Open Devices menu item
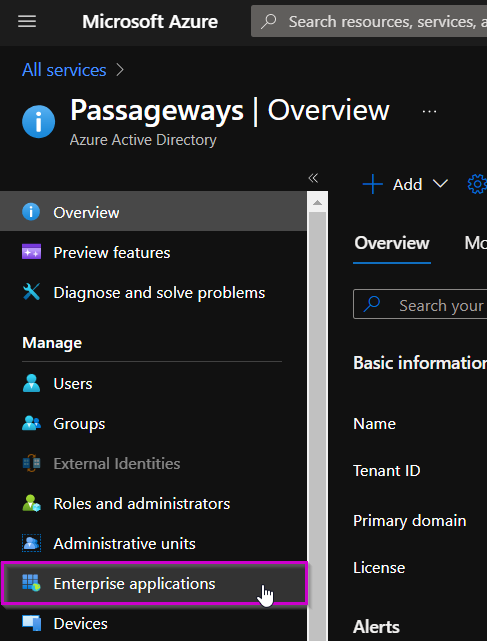 coord(153,623)
